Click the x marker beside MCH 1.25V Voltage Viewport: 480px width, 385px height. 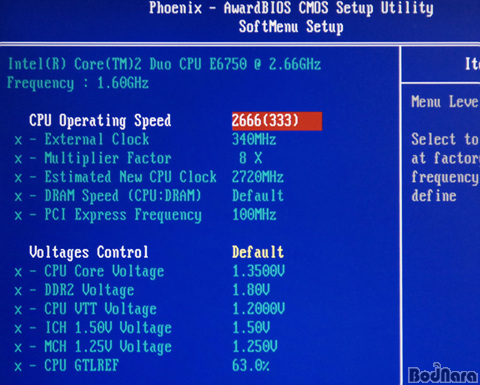18,348
